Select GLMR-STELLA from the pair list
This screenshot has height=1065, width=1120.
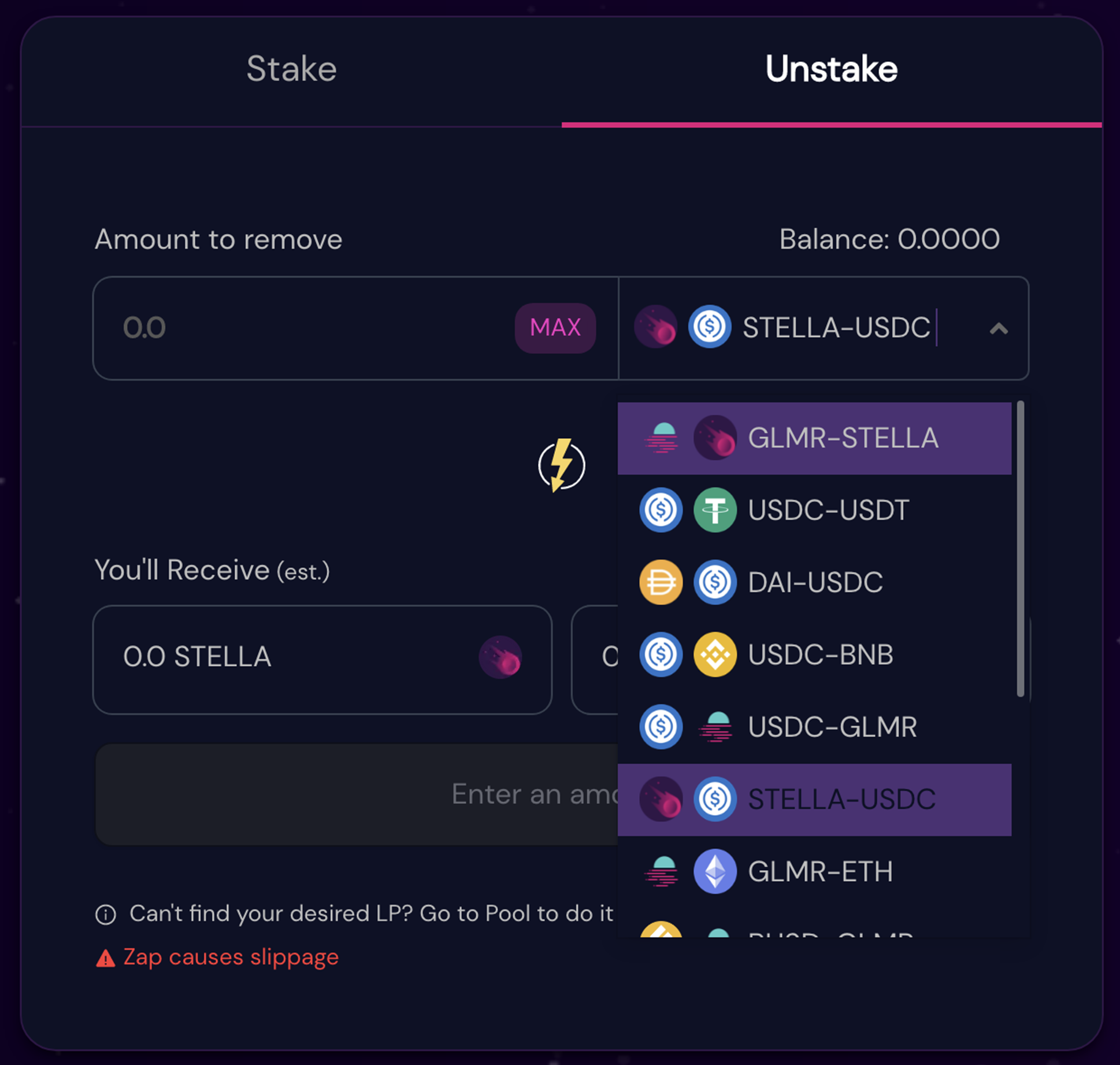814,438
